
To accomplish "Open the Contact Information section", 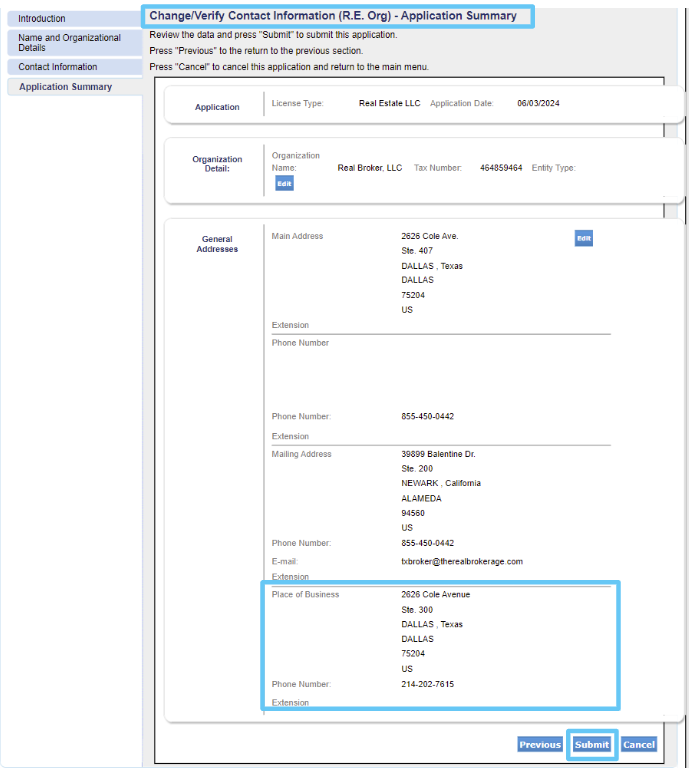I will pyautogui.click(x=74, y=67).
